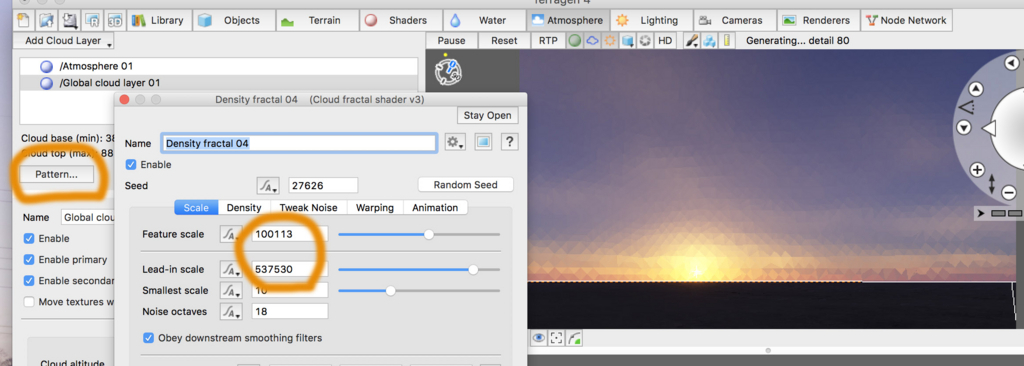Click the Save Project toolbar icon
Screen dimensions: 1024x366
point(70,20)
